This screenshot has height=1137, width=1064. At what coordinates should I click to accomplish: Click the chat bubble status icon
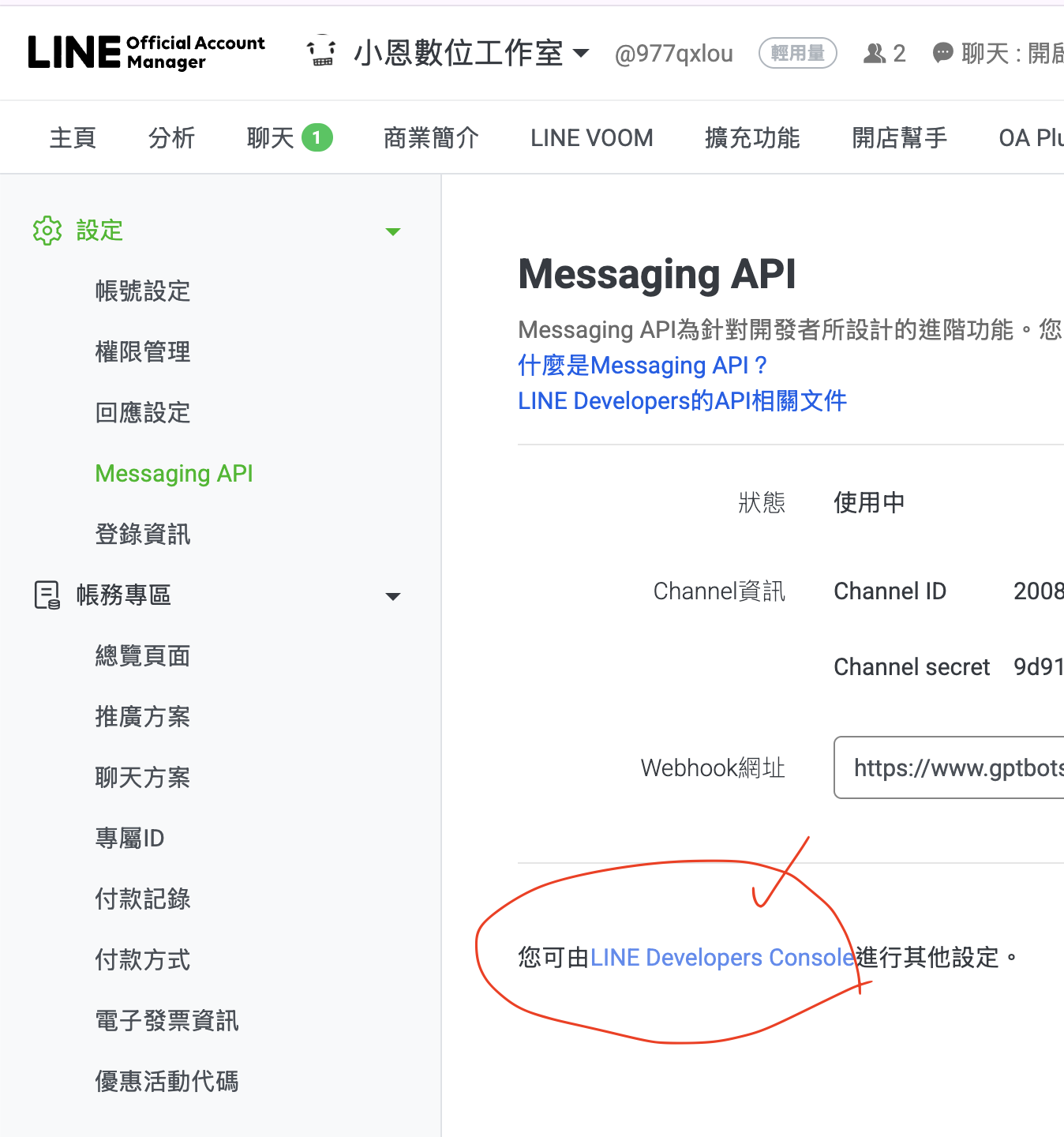942,54
